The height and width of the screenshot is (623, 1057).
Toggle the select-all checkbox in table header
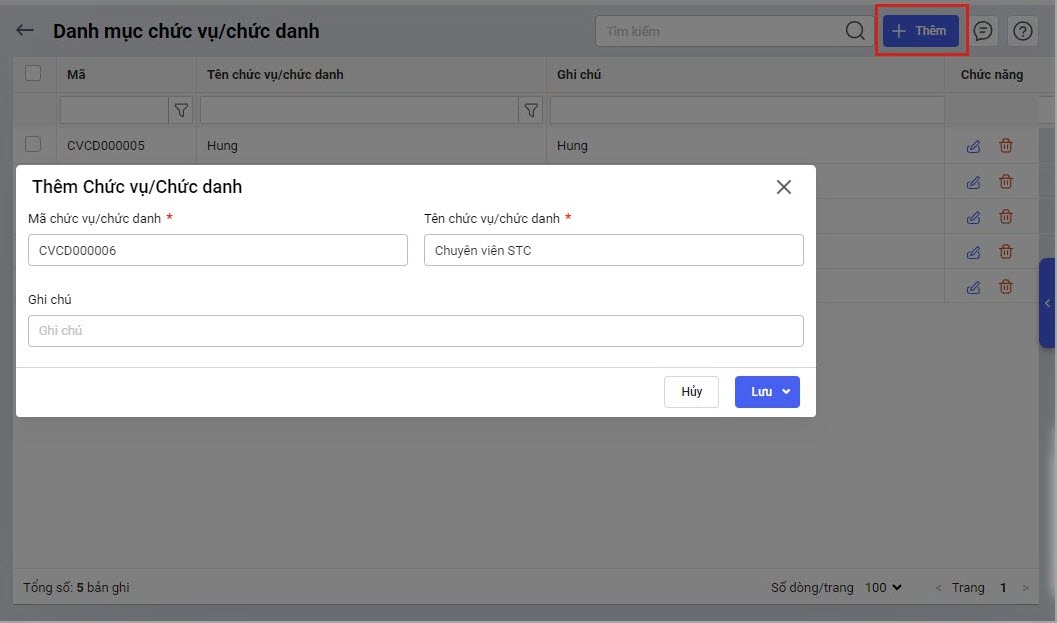pyautogui.click(x=33, y=73)
